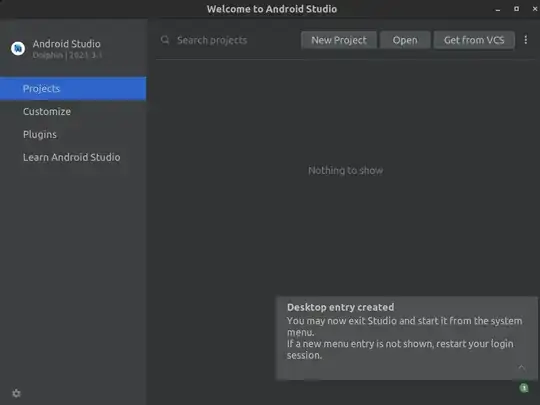Click Get from VCS button
This screenshot has height=405, width=540.
[x=474, y=40]
